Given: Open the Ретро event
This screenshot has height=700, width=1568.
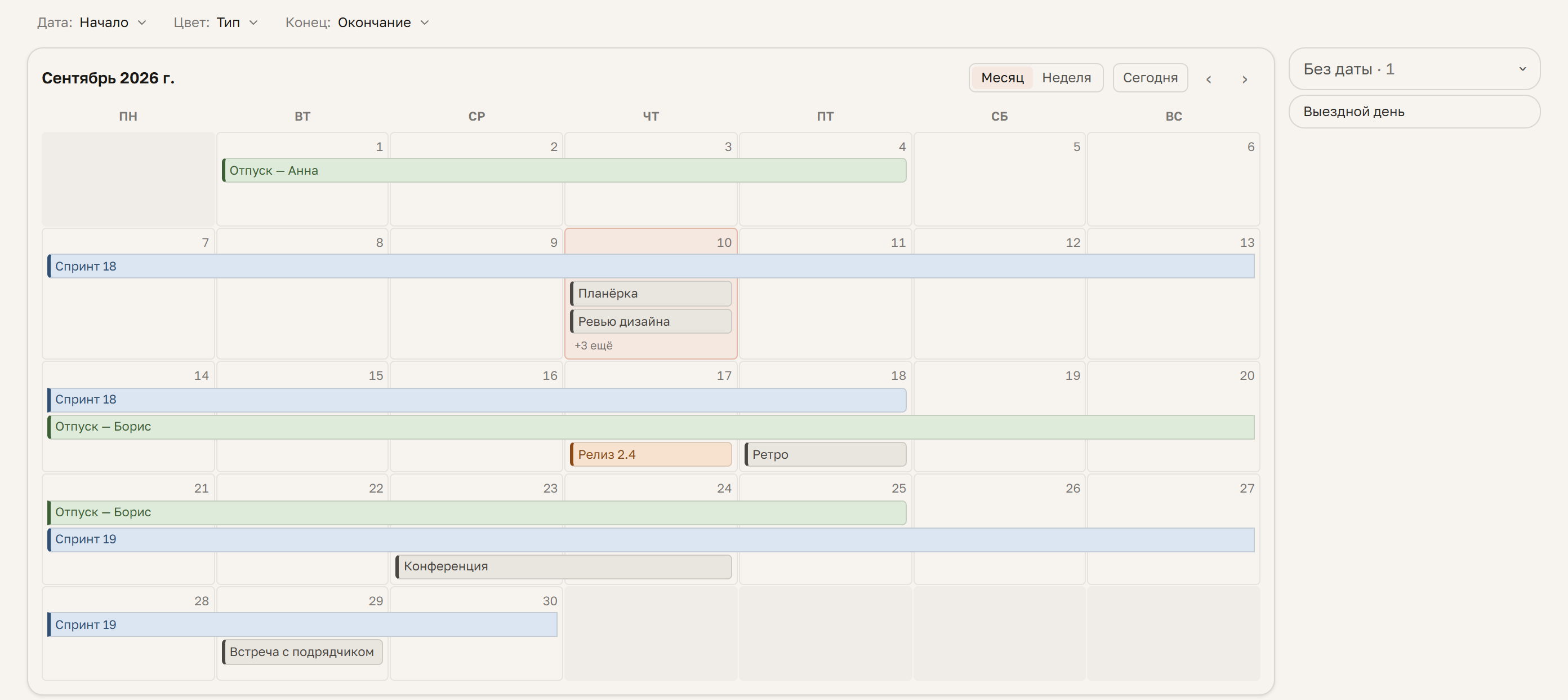Looking at the screenshot, I should (825, 454).
